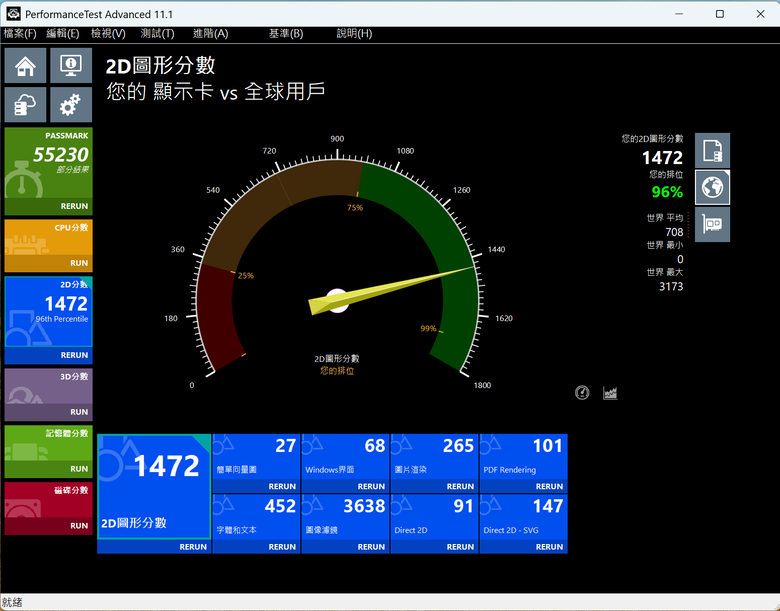Screen dimensions: 780x611
Task: Rerun the whole 2D圖形分數 suite below gauge
Action: [154, 546]
